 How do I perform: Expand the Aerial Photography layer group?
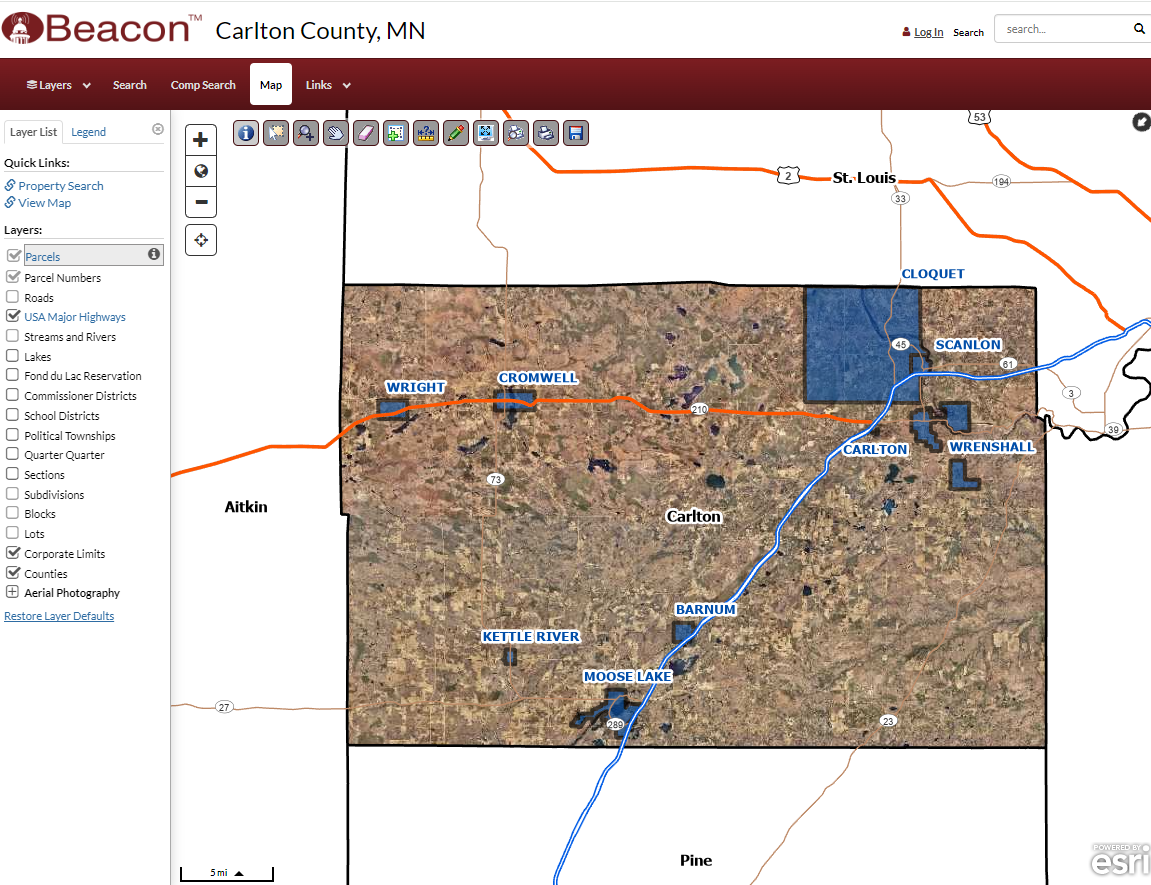pyautogui.click(x=13, y=593)
